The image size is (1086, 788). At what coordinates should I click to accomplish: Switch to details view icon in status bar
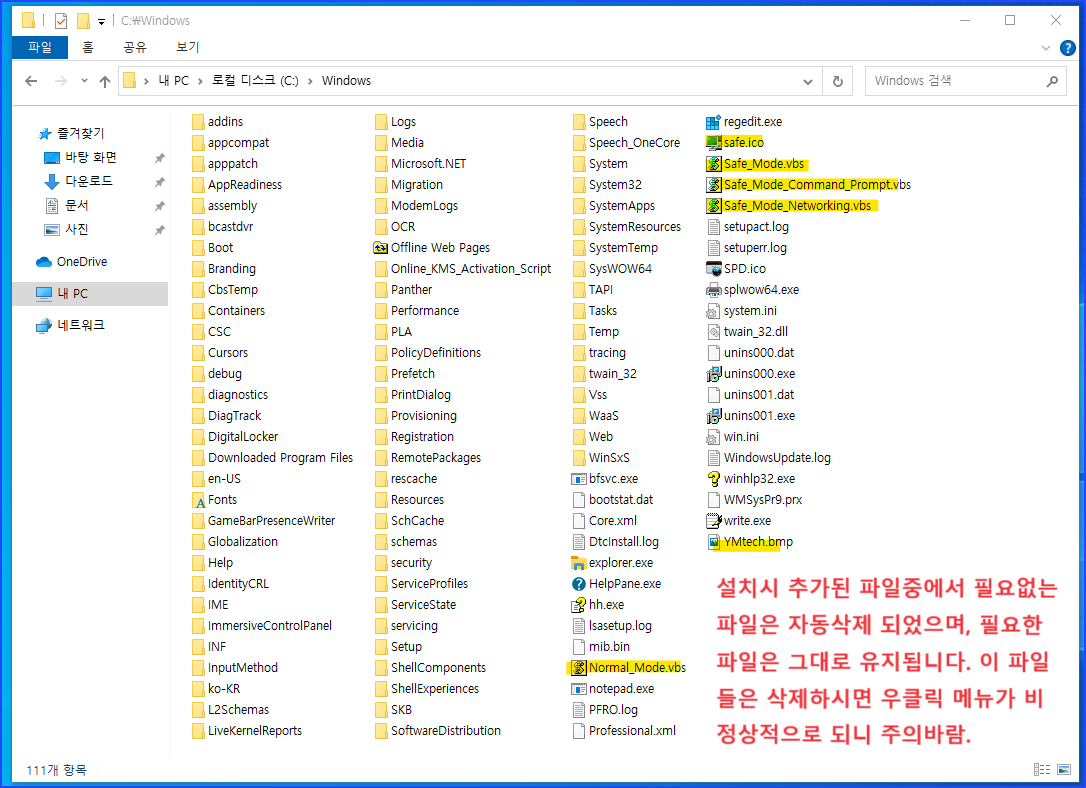(1042, 769)
